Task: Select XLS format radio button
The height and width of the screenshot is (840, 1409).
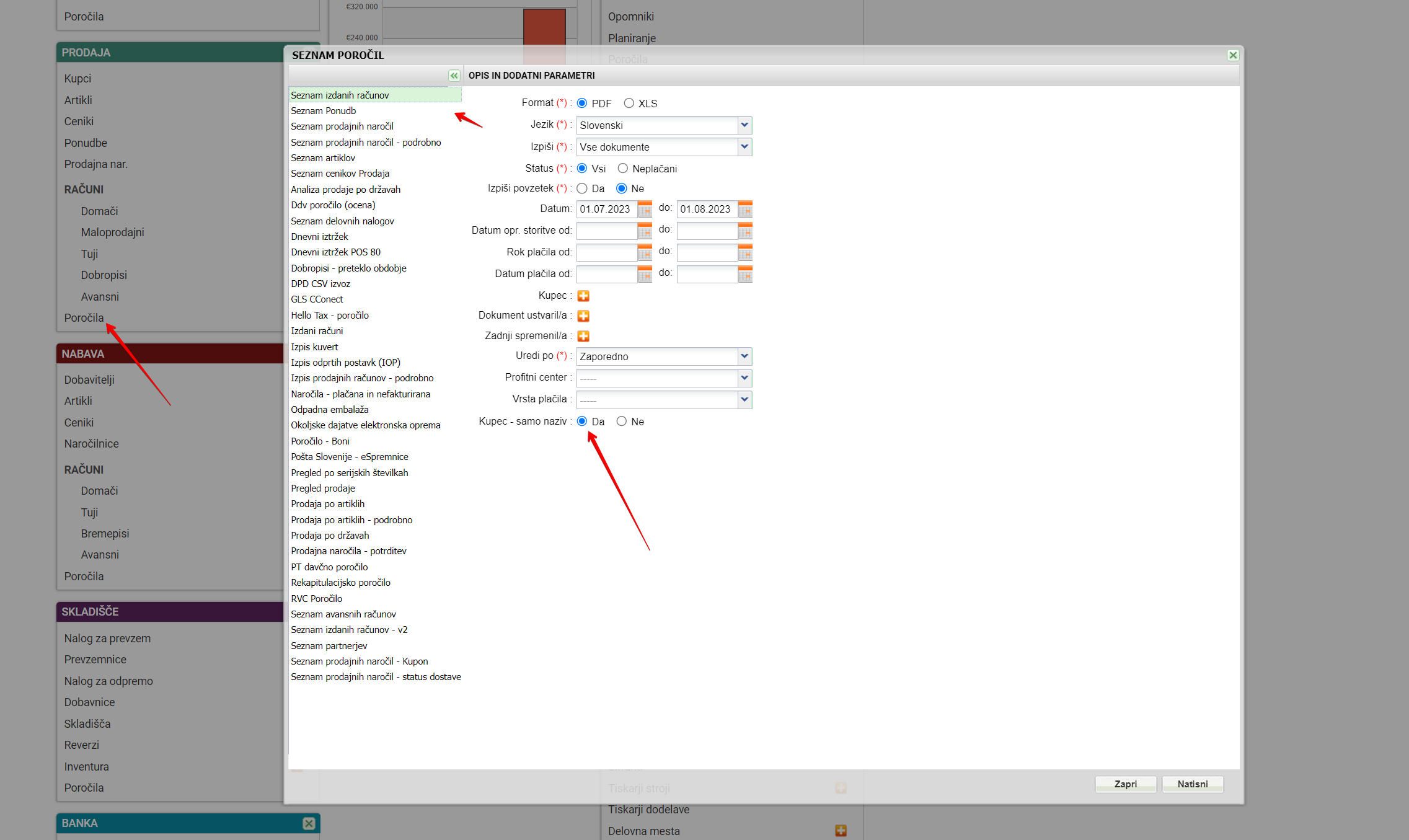Action: [629, 104]
